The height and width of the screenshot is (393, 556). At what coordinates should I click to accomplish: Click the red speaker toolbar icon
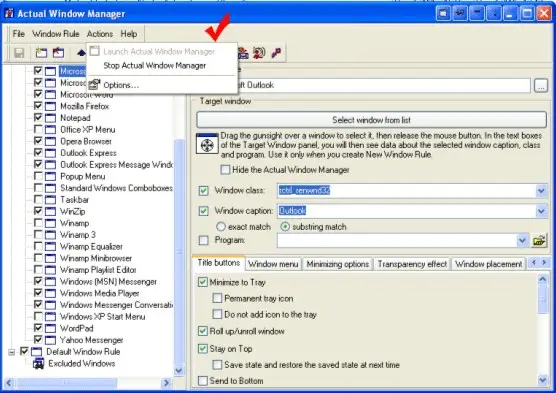[259, 53]
